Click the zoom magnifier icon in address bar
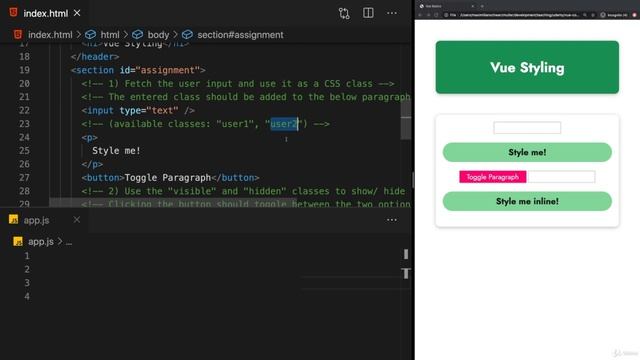This screenshot has height=360, width=640. pyautogui.click(x=585, y=15)
